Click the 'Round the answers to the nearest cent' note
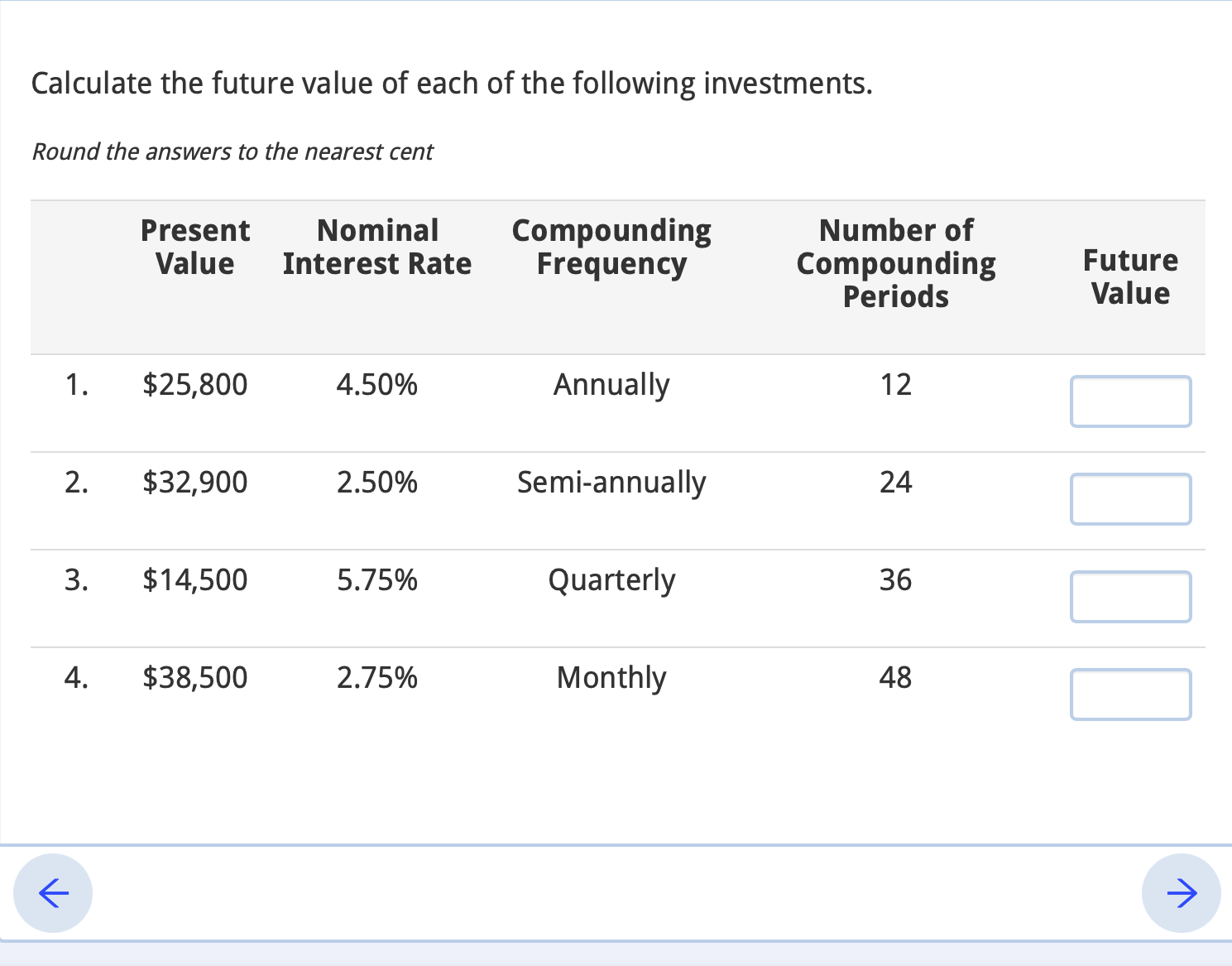1232x966 pixels. point(232,152)
